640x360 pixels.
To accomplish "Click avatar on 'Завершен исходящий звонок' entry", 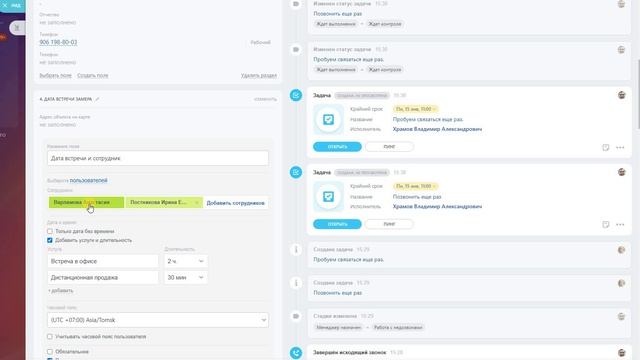I will (x=622, y=353).
